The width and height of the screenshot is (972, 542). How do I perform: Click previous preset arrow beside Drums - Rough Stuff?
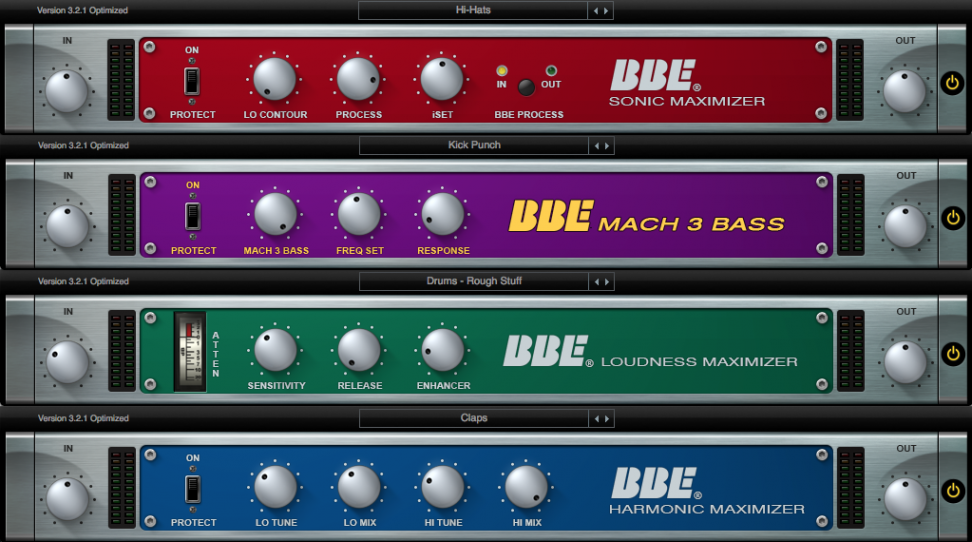(x=595, y=283)
